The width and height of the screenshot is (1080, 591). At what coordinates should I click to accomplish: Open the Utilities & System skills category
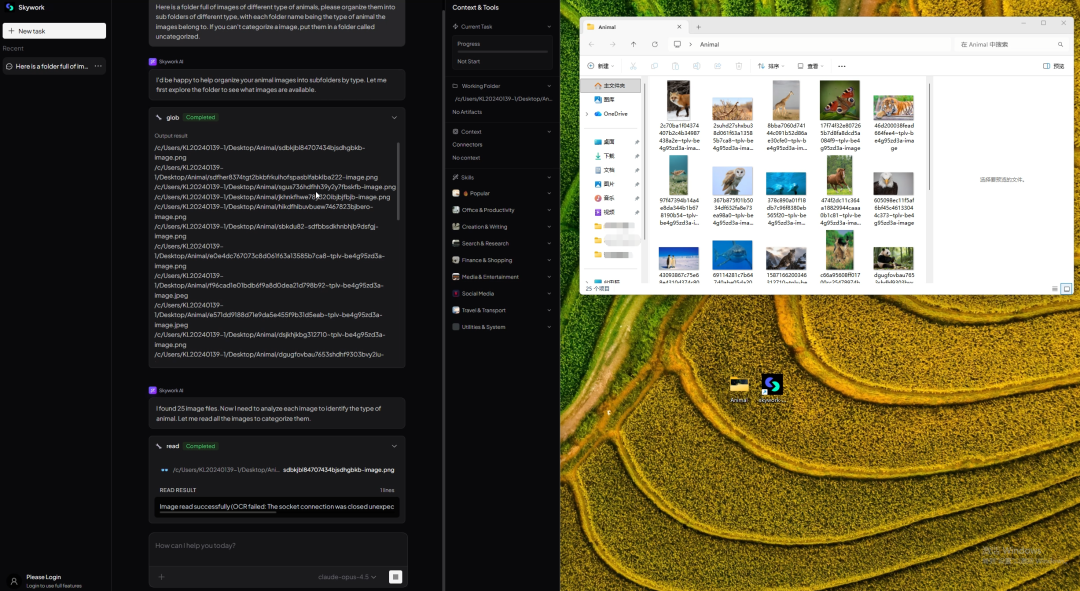tap(502, 327)
